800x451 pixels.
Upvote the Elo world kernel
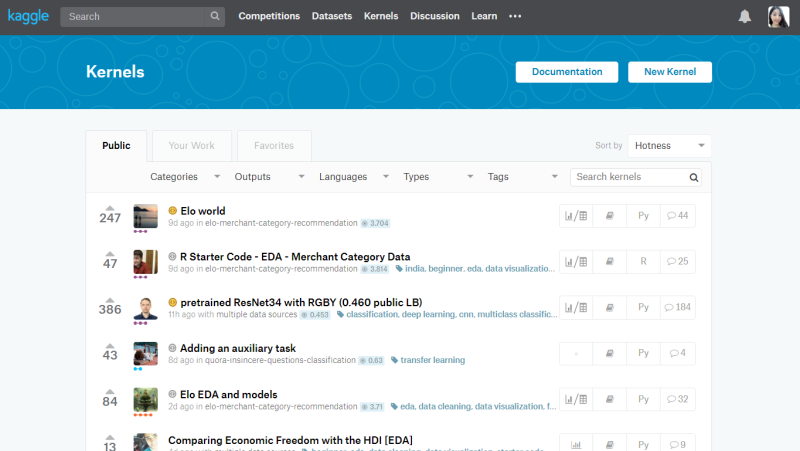110,208
